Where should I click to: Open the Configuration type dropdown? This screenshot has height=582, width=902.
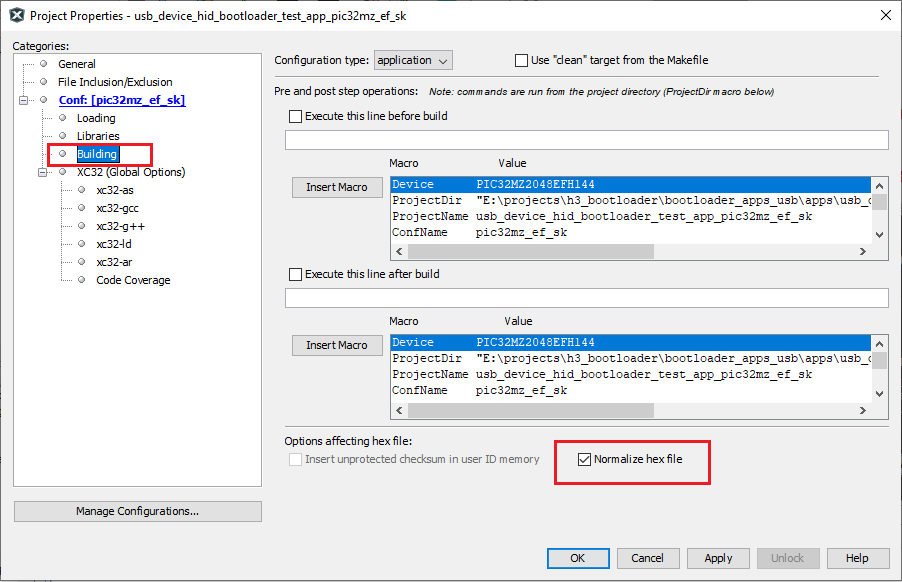pos(413,59)
